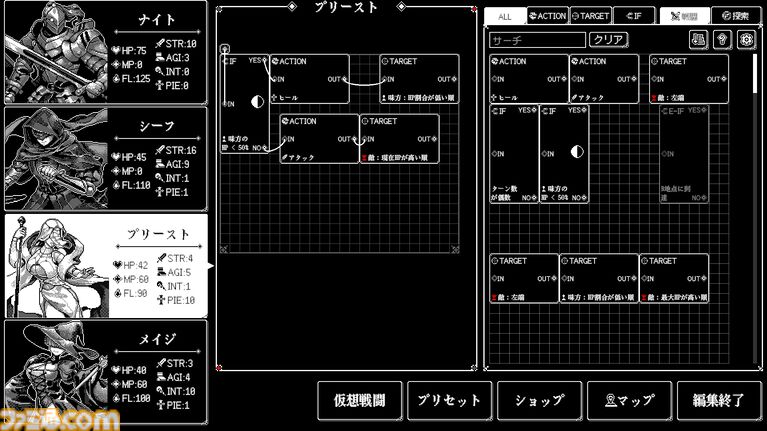The width and height of the screenshot is (767, 431).
Task: Pick palette ACTION ヒール node
Action: tap(528, 79)
